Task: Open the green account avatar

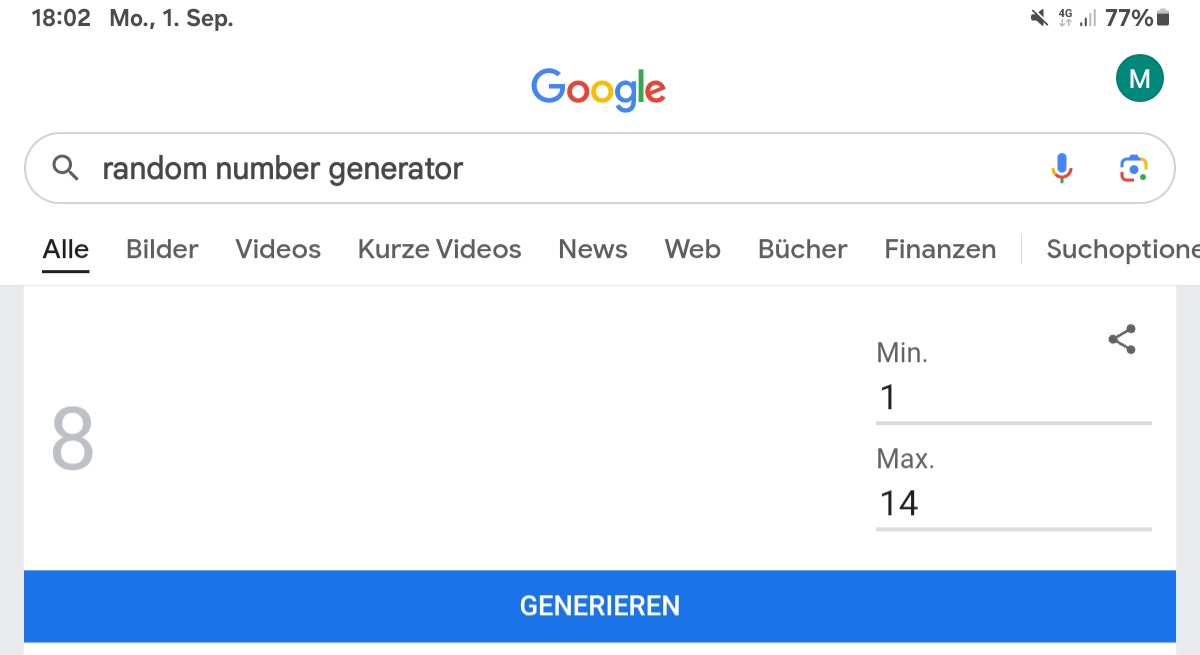Action: tap(1139, 79)
